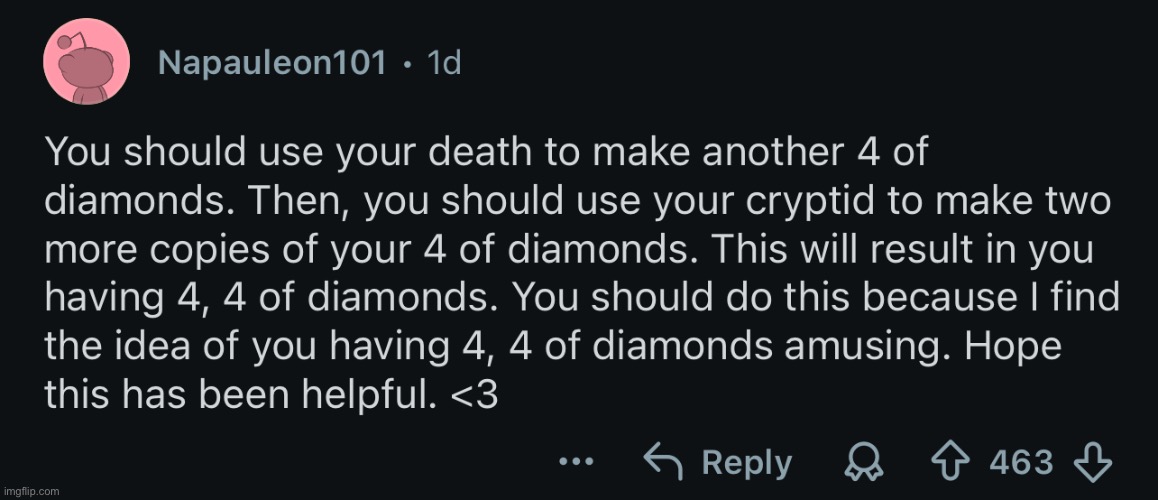The width and height of the screenshot is (1158, 500).
Task: Open the Napauleon101 user profile link
Action: click(x=272, y=63)
